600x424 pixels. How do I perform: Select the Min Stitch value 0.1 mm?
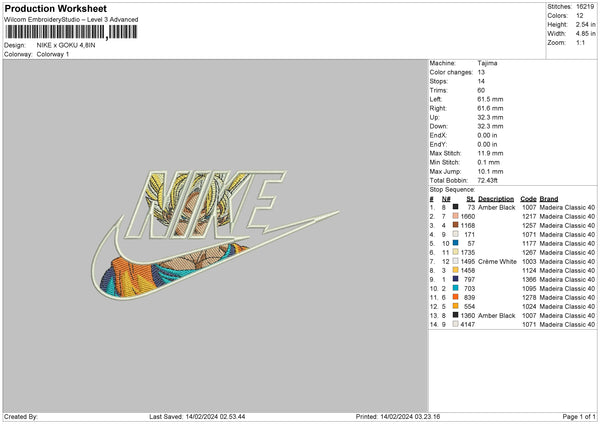(x=489, y=162)
